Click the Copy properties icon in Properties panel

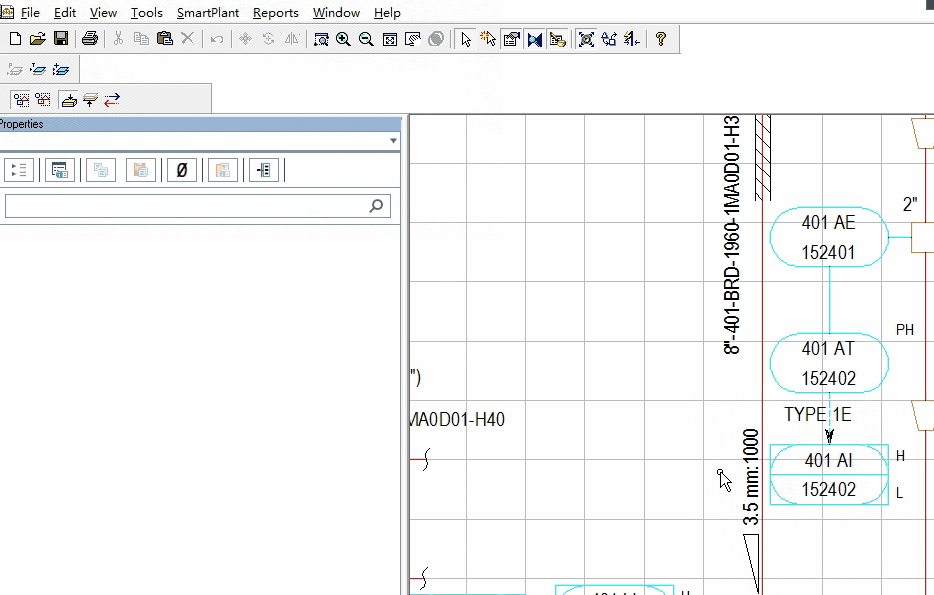101,170
